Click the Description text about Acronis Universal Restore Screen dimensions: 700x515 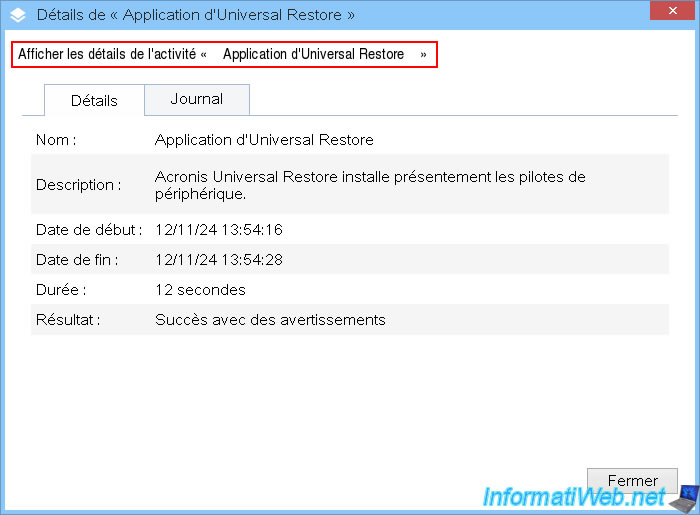[370, 185]
